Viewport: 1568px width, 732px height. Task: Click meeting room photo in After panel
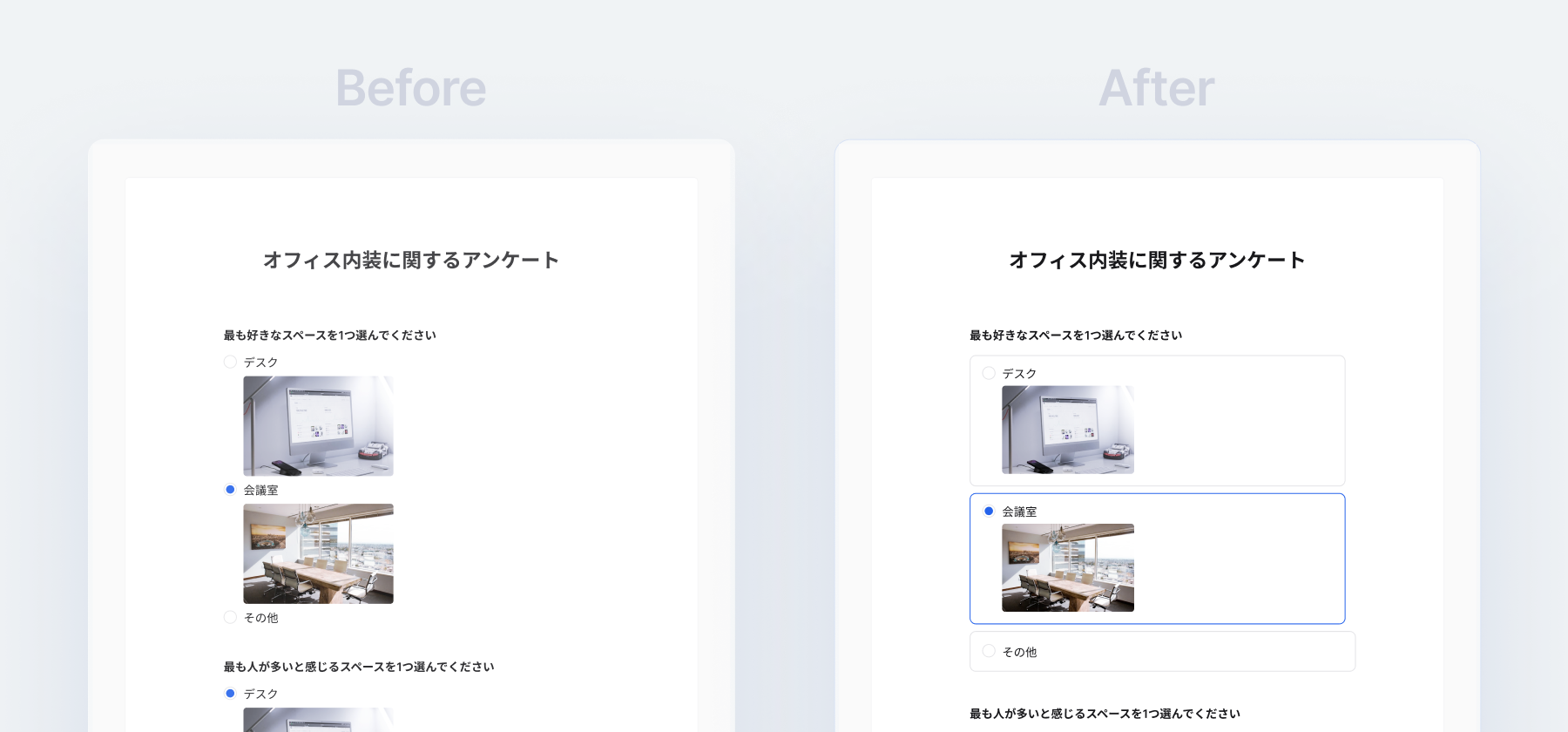click(x=1068, y=567)
